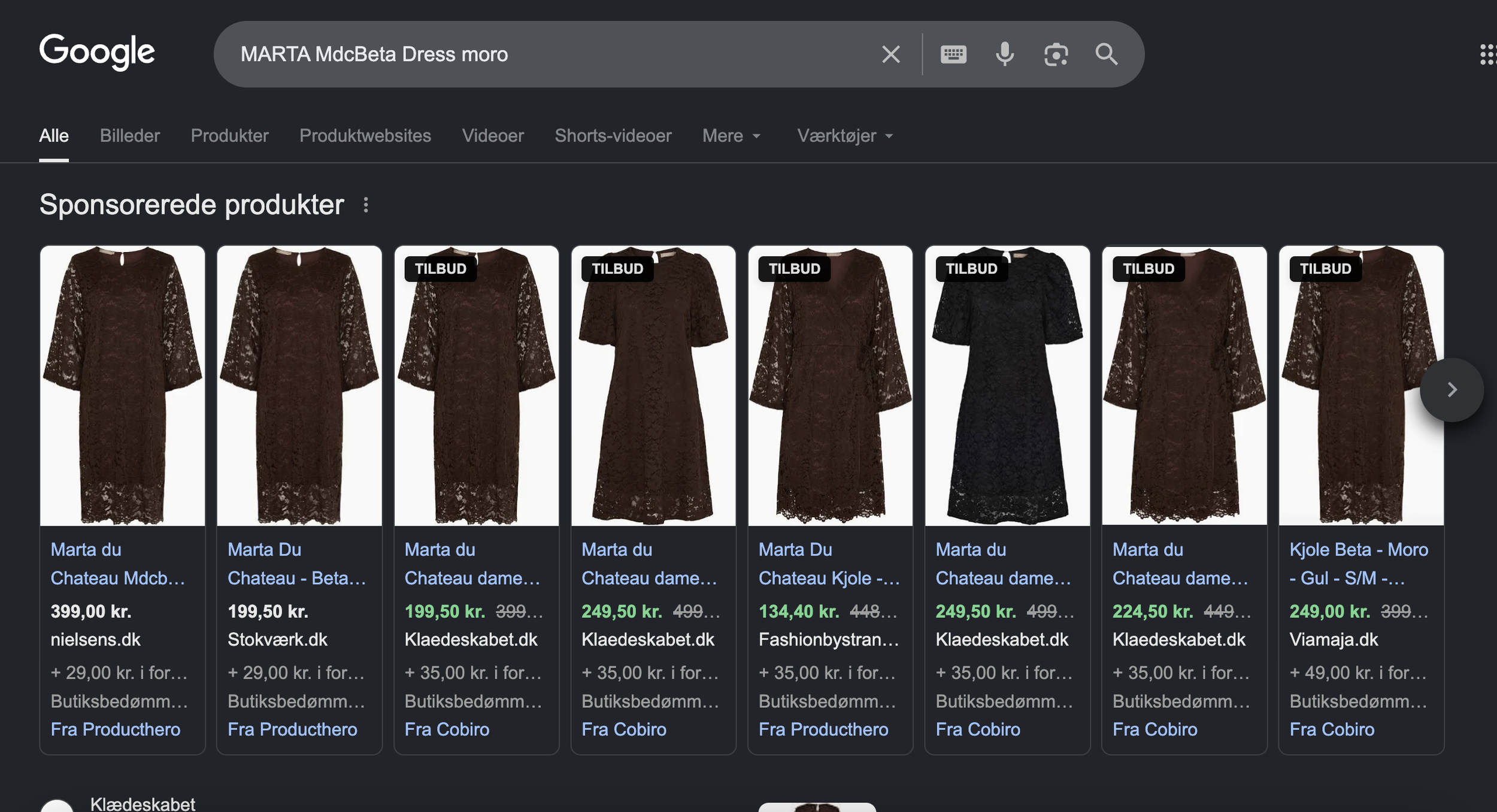Click the Sponsorerede produkter heading
This screenshot has height=812, width=1497.
tap(192, 205)
